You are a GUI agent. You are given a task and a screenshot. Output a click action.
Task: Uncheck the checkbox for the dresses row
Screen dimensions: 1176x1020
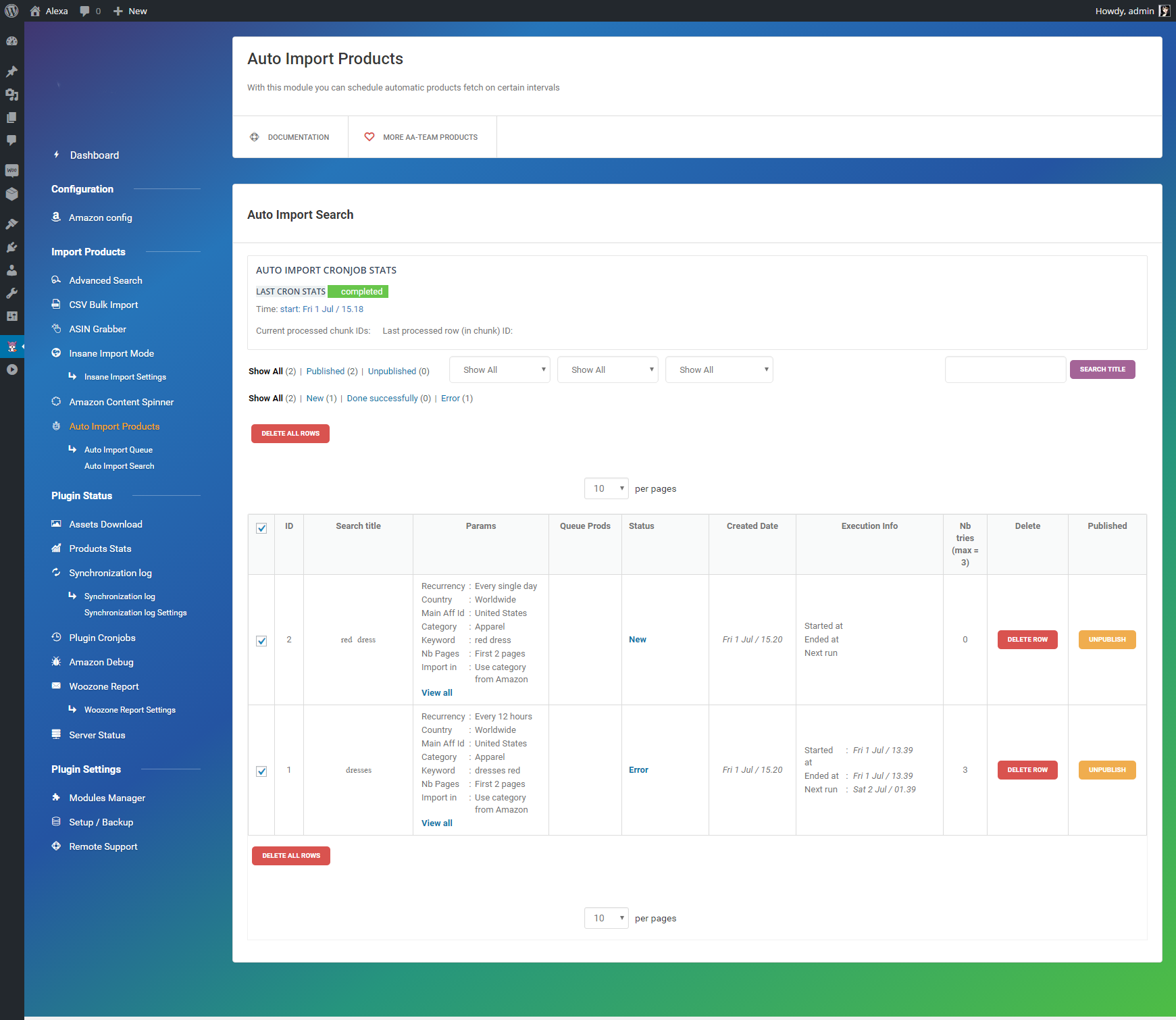click(261, 771)
